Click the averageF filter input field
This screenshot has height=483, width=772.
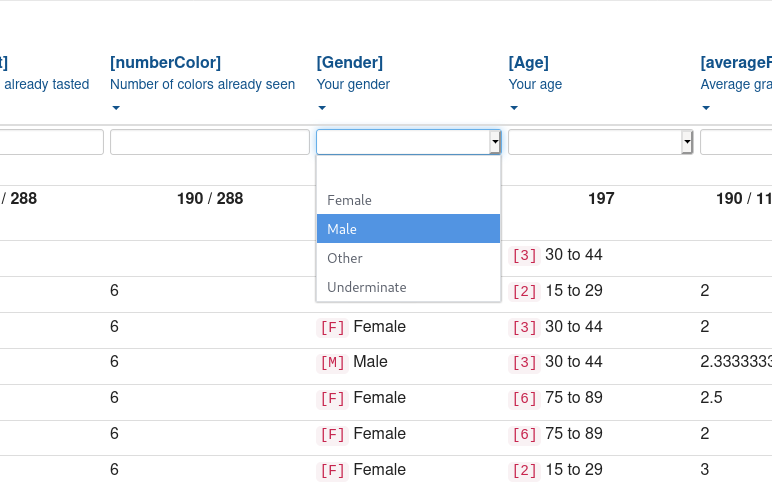736,143
